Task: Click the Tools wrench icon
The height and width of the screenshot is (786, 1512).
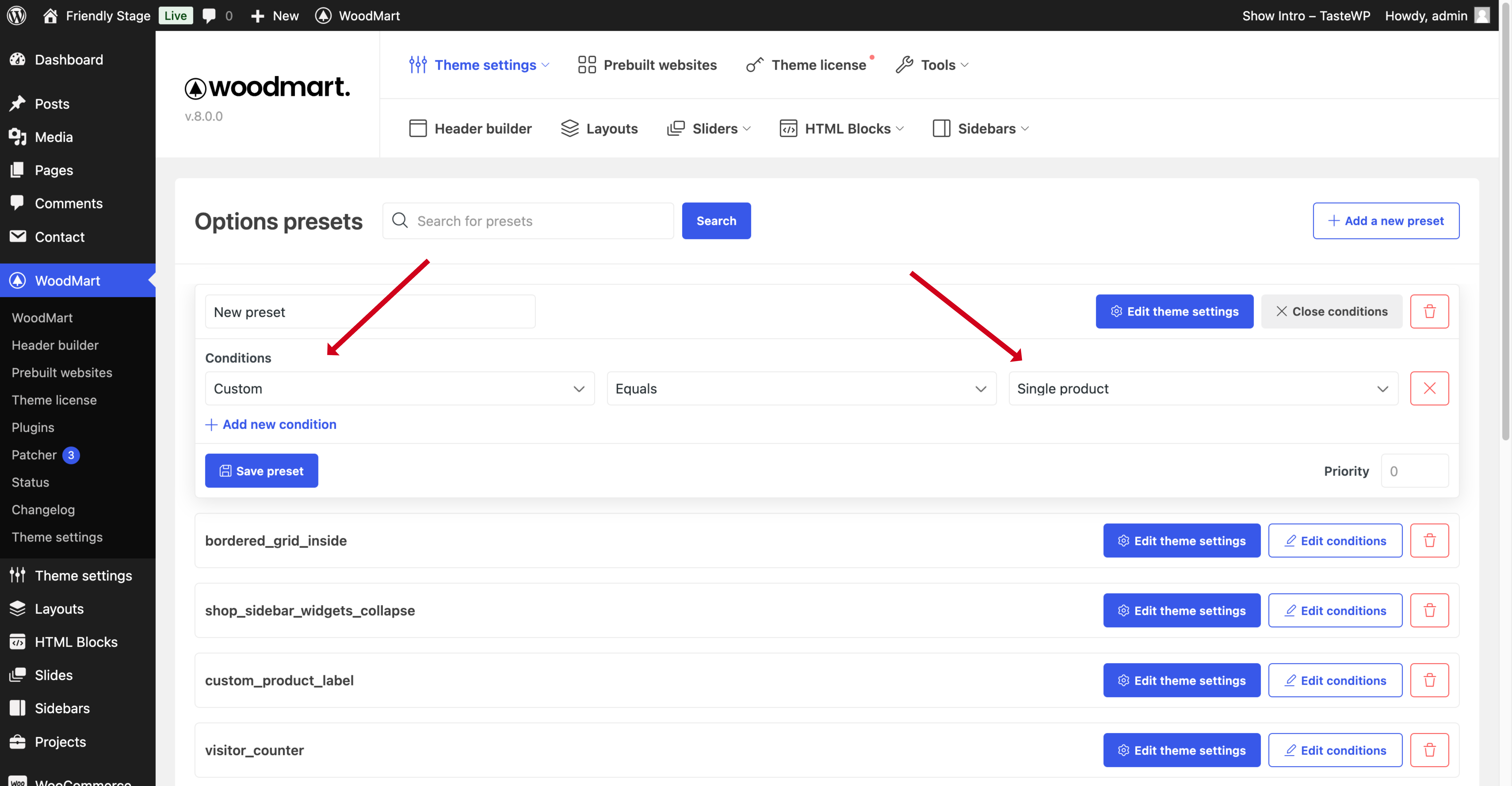Action: tap(905, 65)
